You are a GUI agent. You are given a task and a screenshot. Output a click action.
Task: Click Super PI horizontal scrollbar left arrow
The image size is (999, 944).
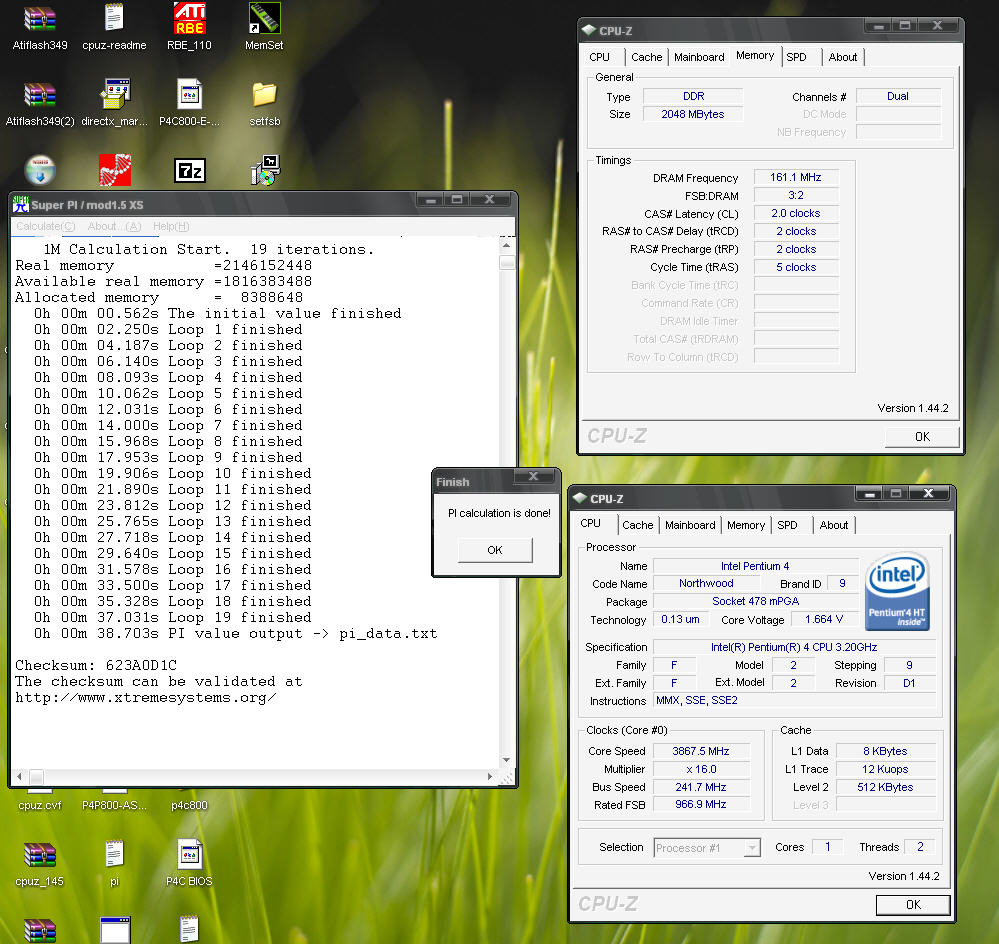[x=20, y=776]
